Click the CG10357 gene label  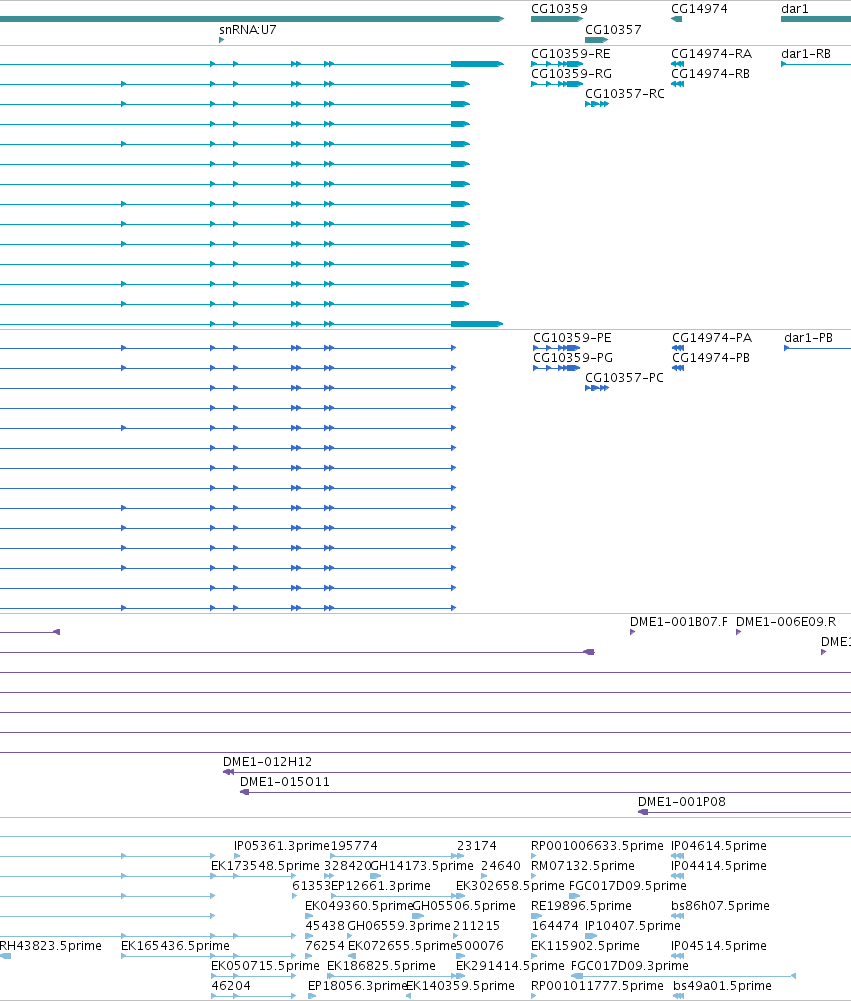[614, 30]
